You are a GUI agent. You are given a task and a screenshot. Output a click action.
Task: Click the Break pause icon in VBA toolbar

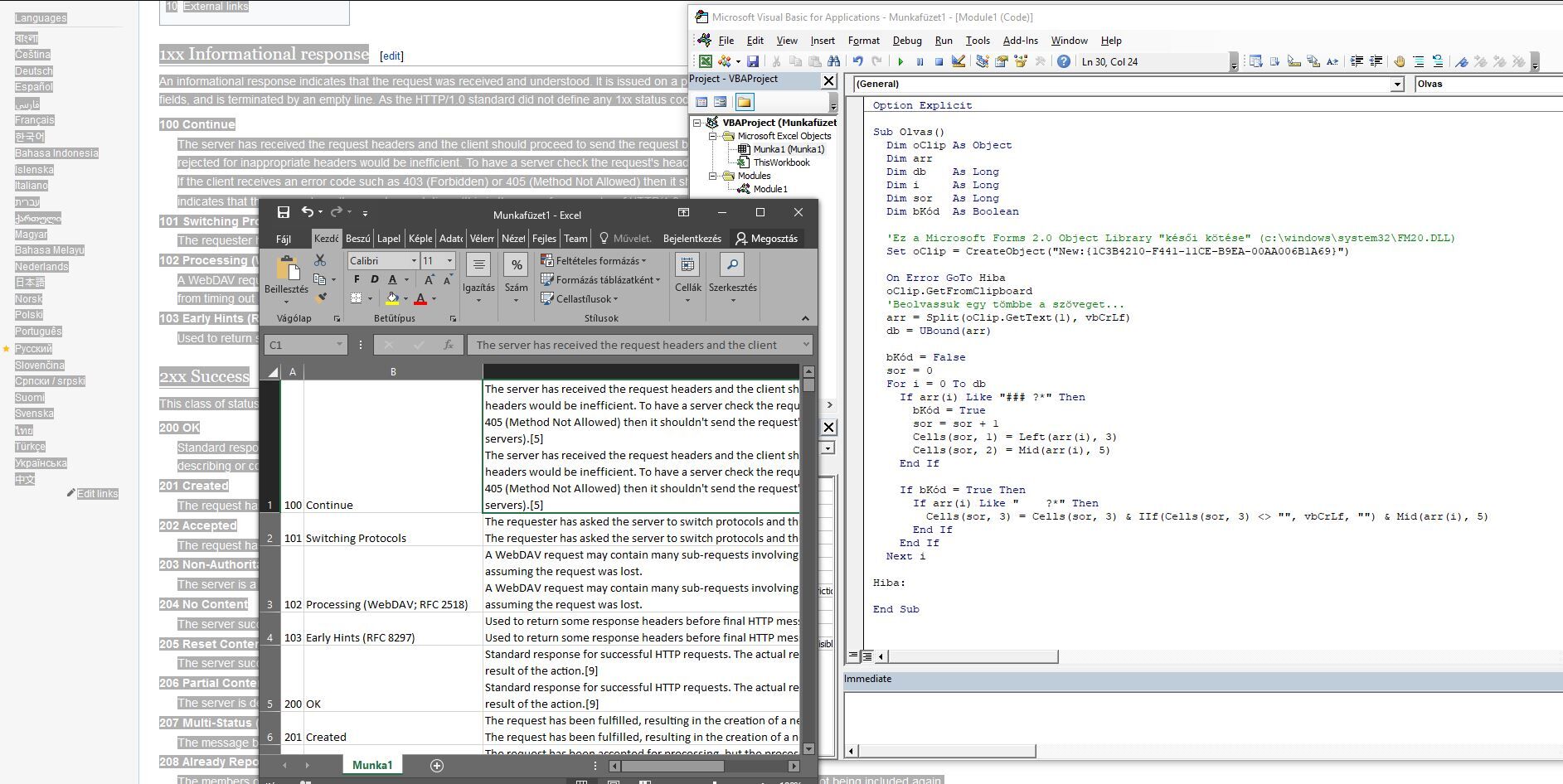920,61
